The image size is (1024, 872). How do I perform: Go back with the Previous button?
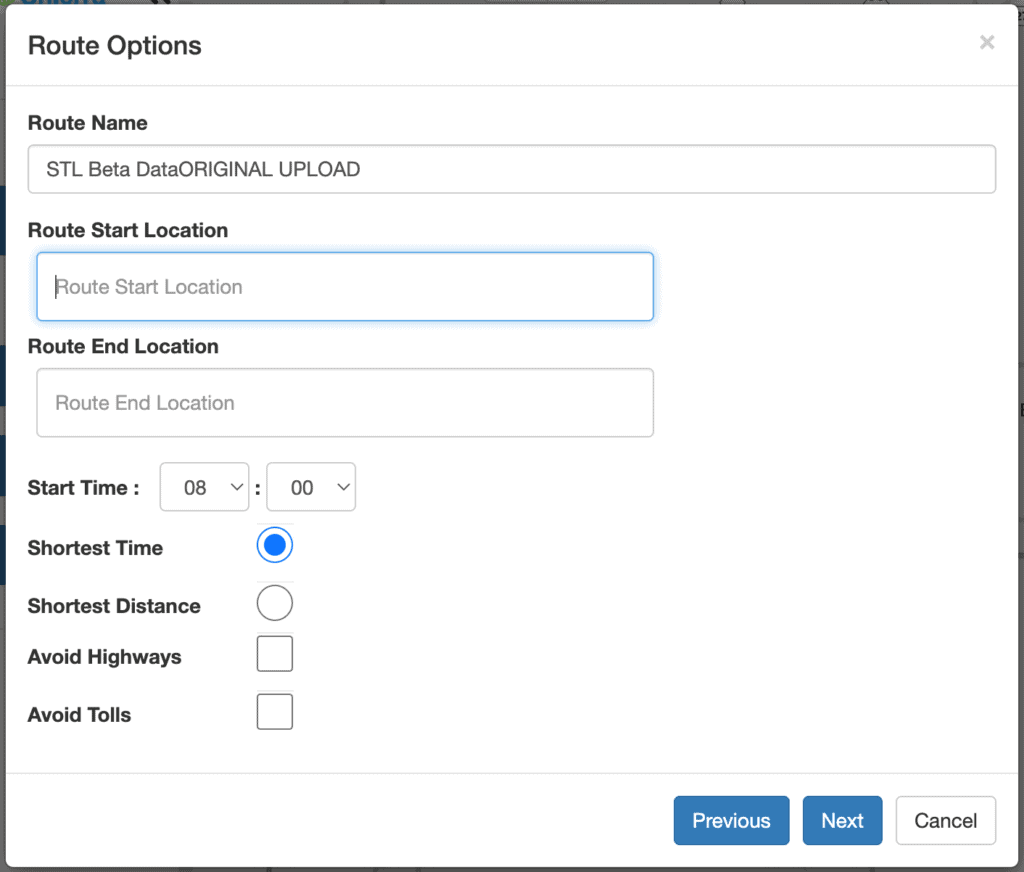[x=731, y=820]
